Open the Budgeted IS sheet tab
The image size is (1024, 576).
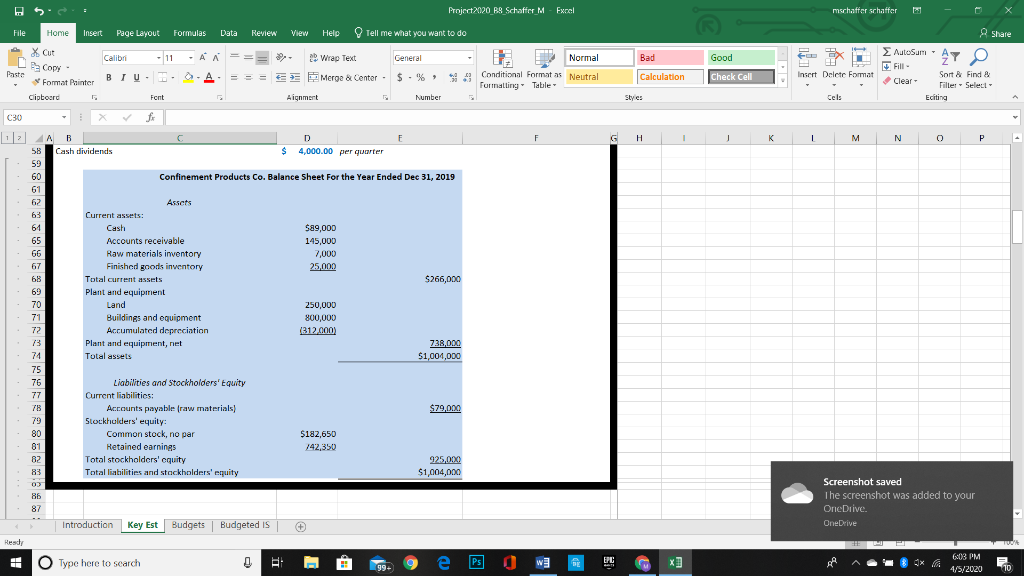245,525
